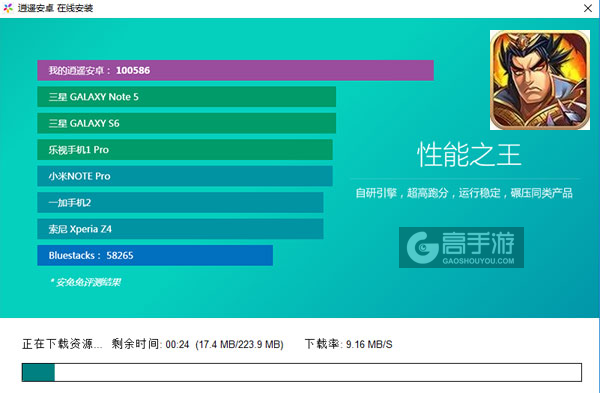Click the purple bar showing score 100586
The width and height of the screenshot is (600, 393).
point(235,70)
